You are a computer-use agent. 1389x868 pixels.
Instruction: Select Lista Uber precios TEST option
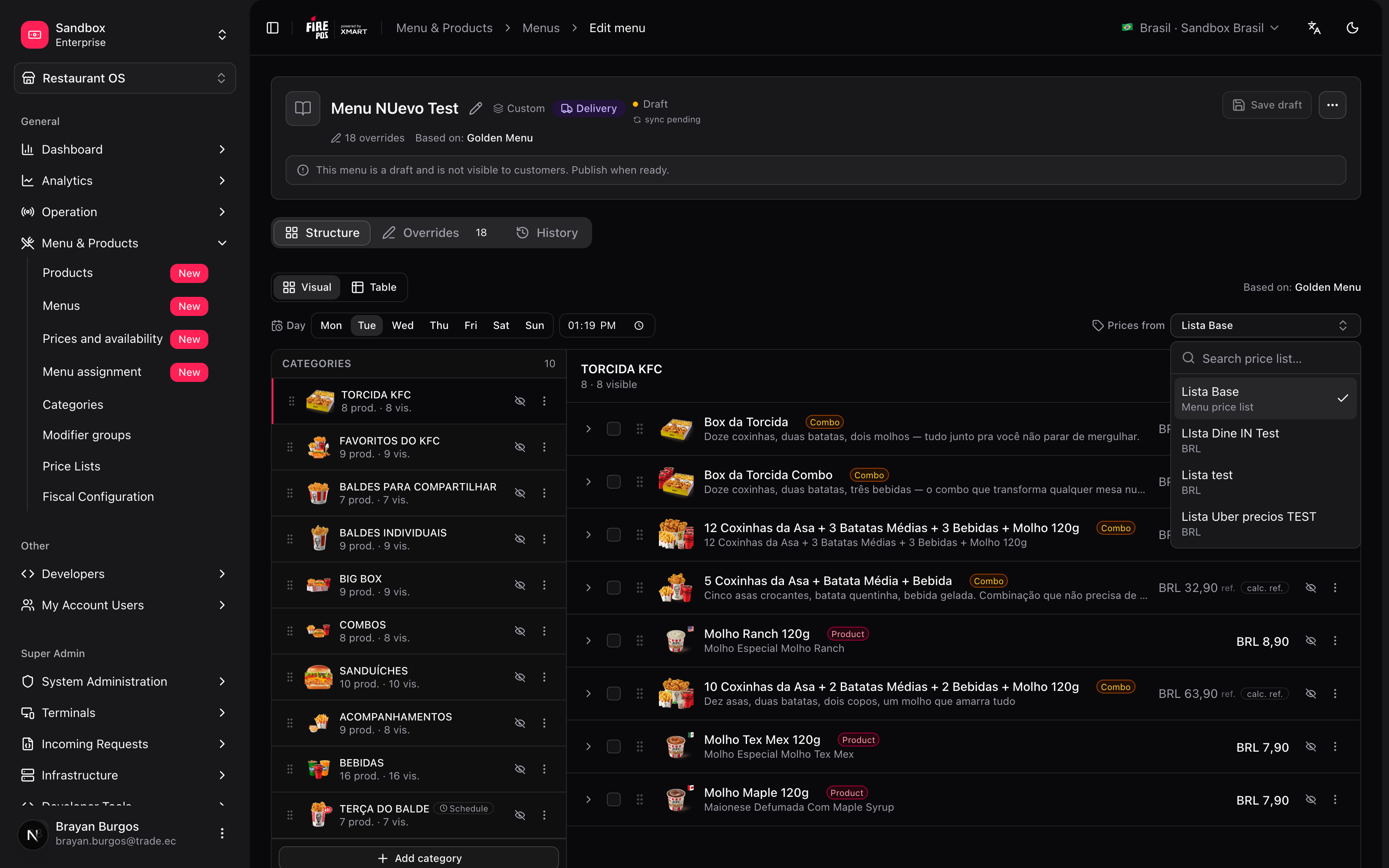[1265, 523]
